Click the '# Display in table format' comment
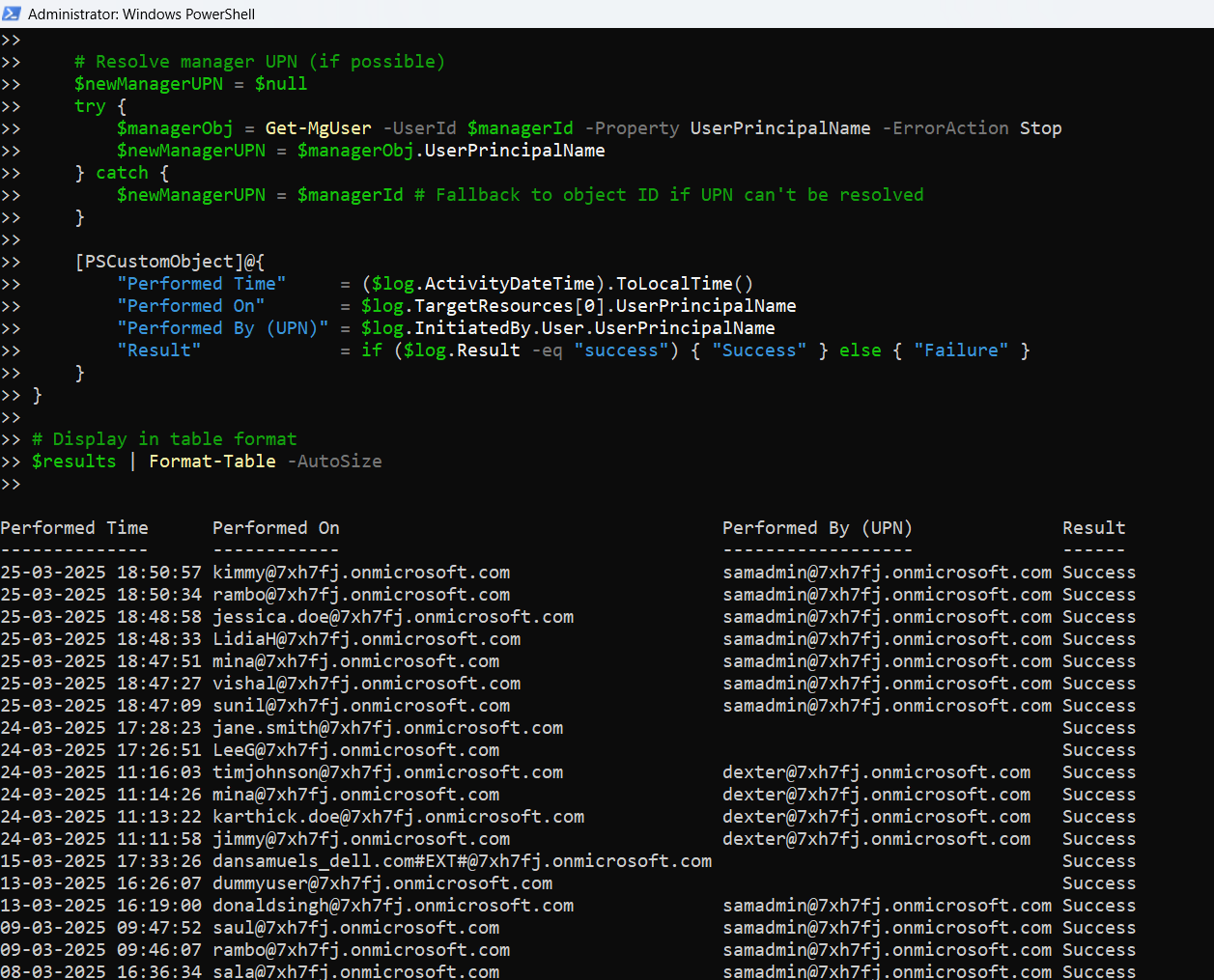Screen dimensions: 1214x980 164,439
